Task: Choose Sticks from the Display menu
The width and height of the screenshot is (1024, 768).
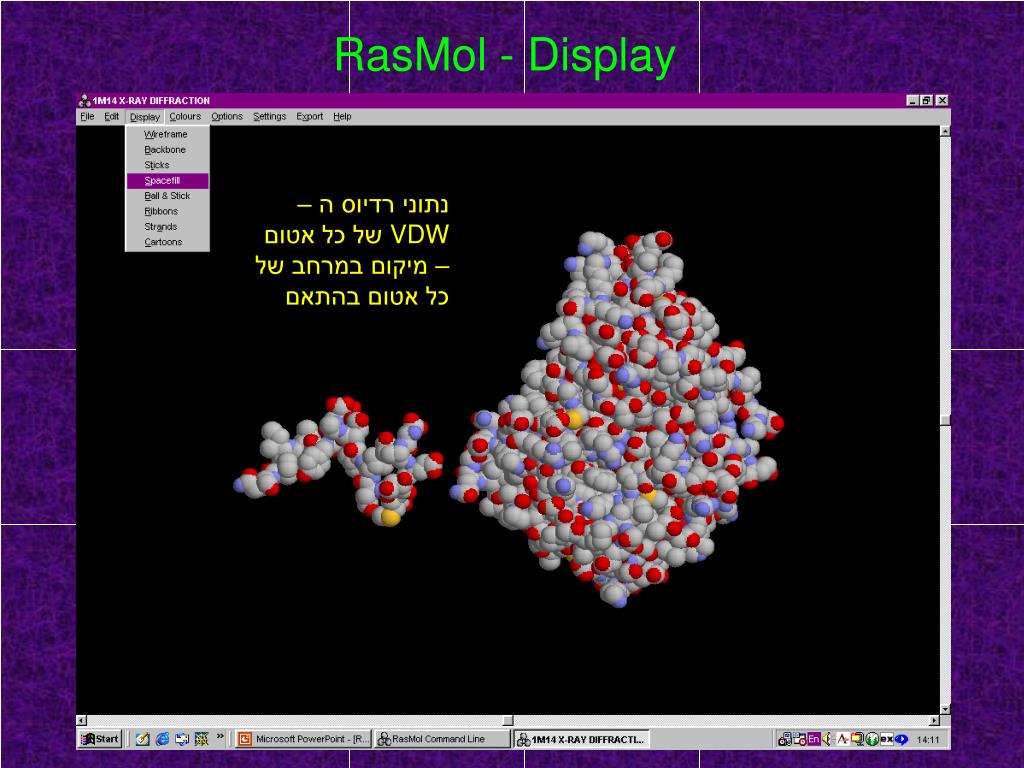Action: (x=167, y=165)
